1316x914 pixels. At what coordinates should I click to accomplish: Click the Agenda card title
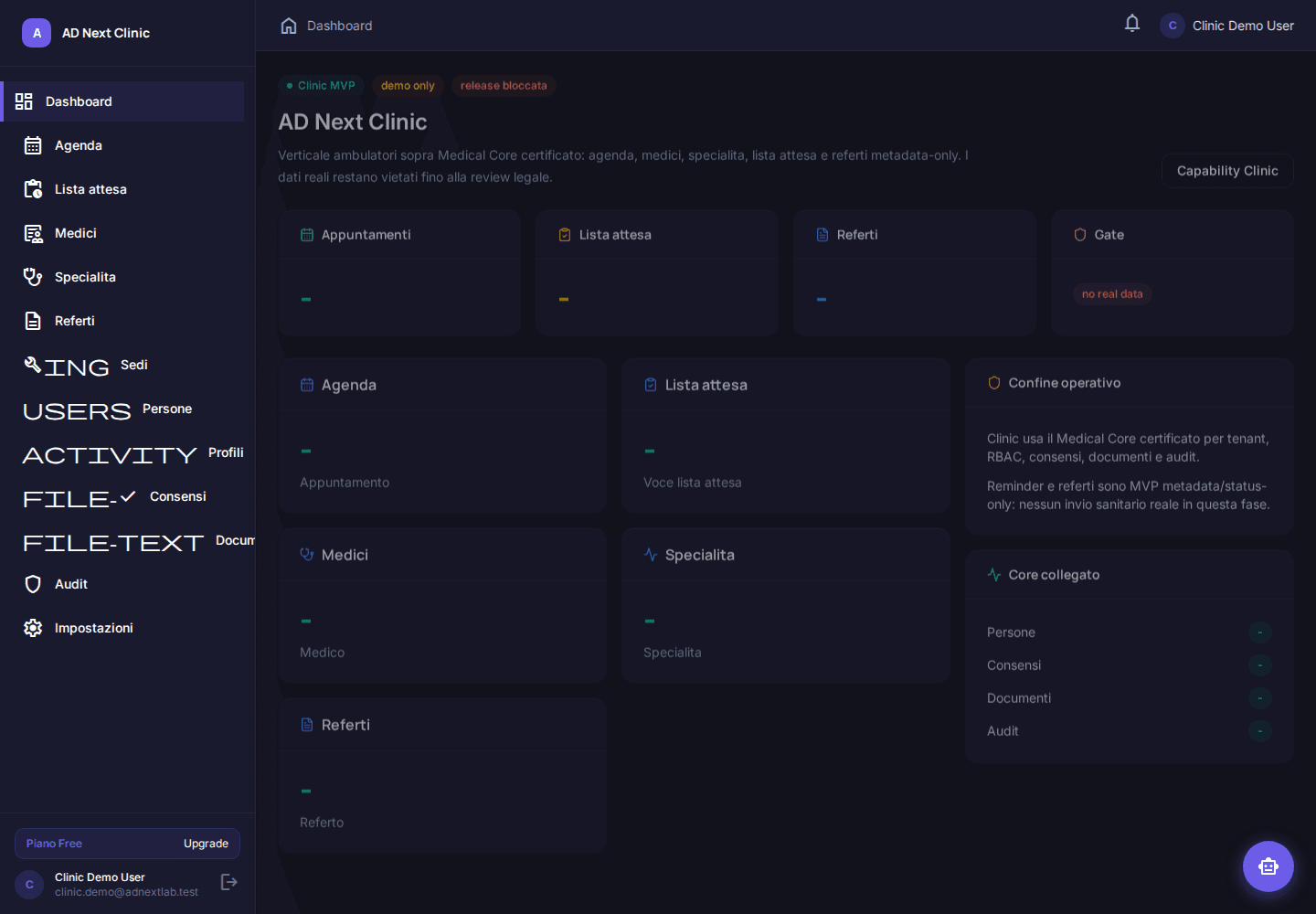coord(349,385)
